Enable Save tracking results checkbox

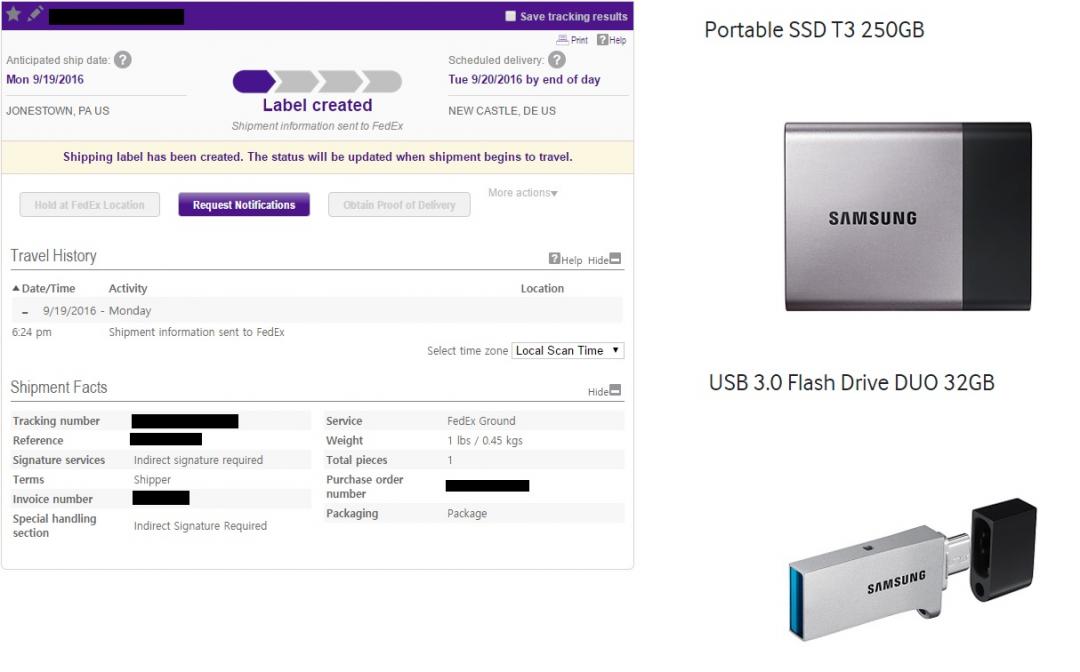coord(511,16)
